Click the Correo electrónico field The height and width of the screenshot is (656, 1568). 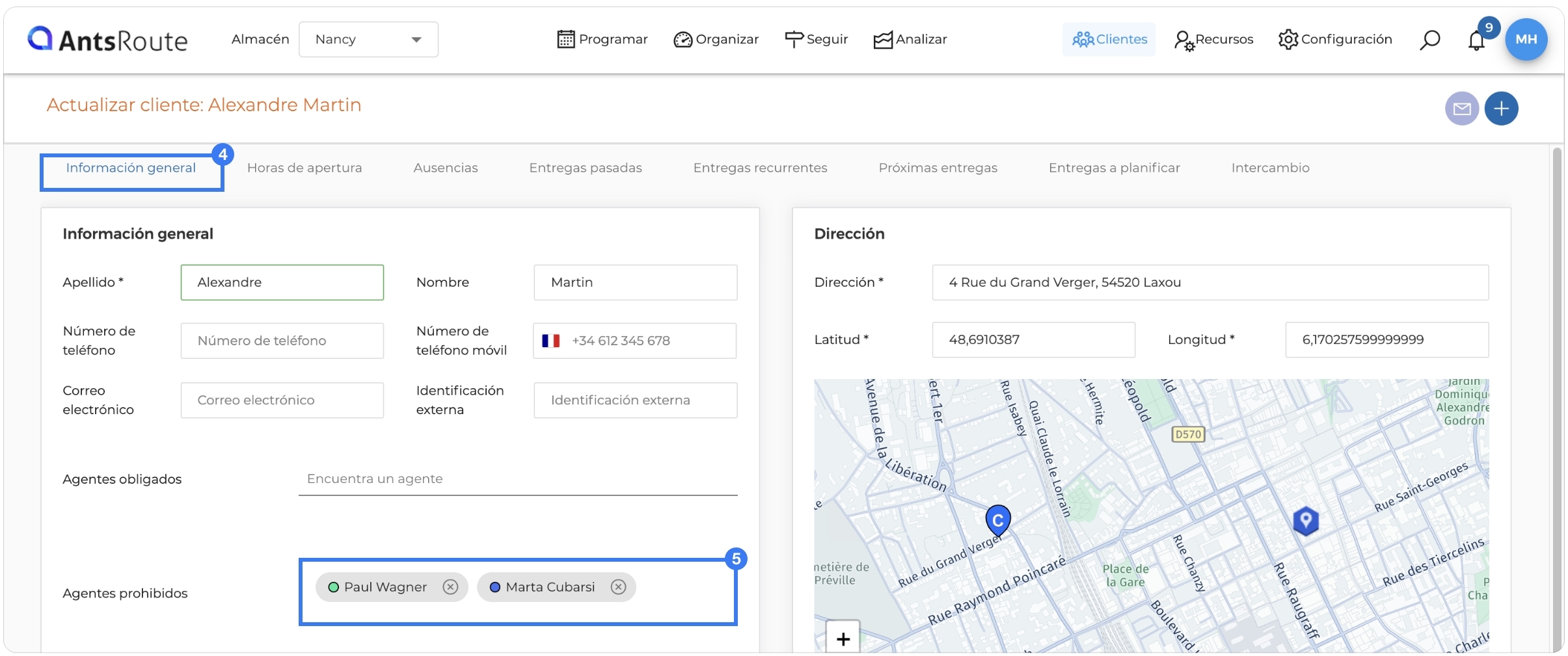[282, 400]
